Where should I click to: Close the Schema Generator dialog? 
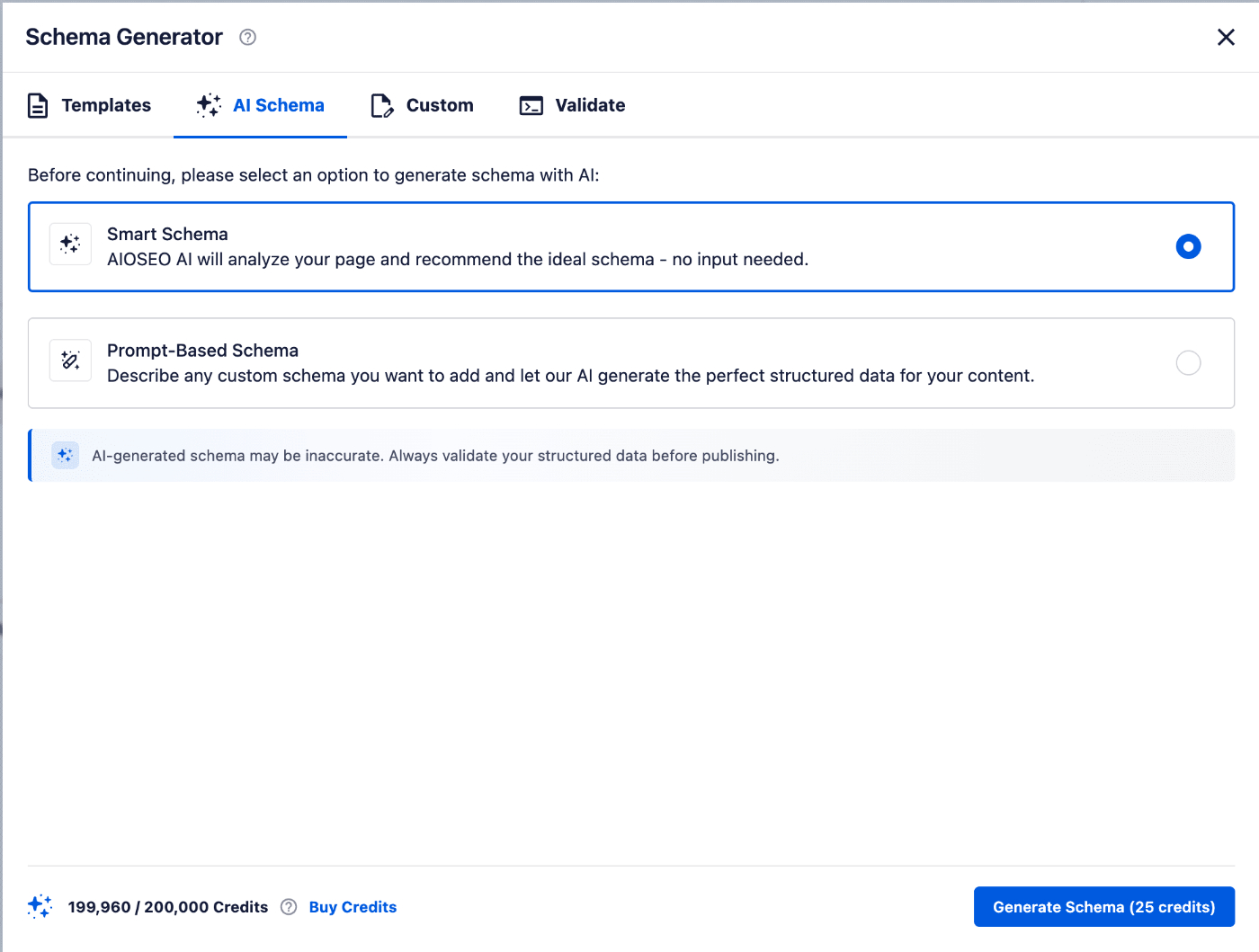1226,37
